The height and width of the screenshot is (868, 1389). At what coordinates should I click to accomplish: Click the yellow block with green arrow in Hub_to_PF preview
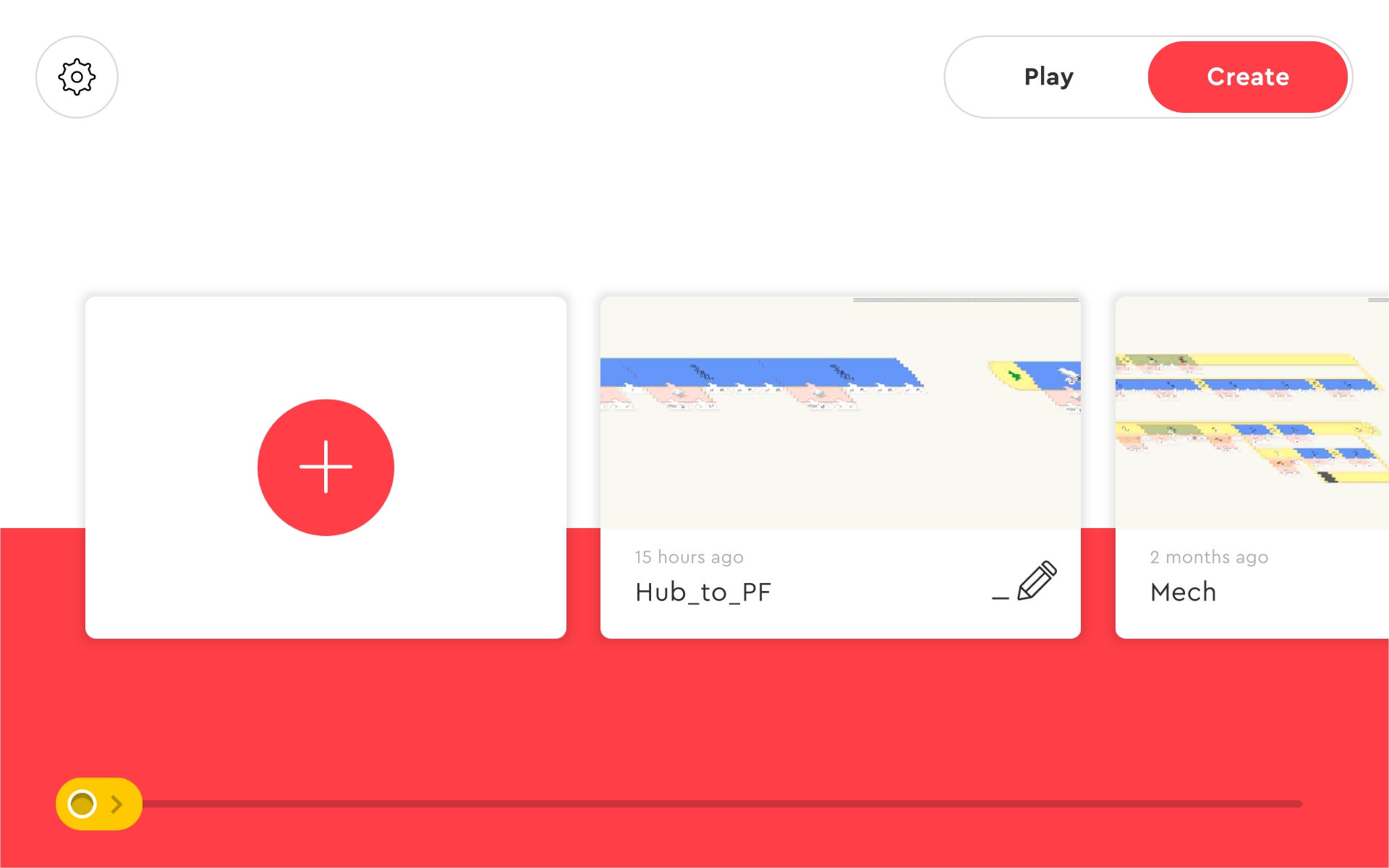click(x=1014, y=375)
